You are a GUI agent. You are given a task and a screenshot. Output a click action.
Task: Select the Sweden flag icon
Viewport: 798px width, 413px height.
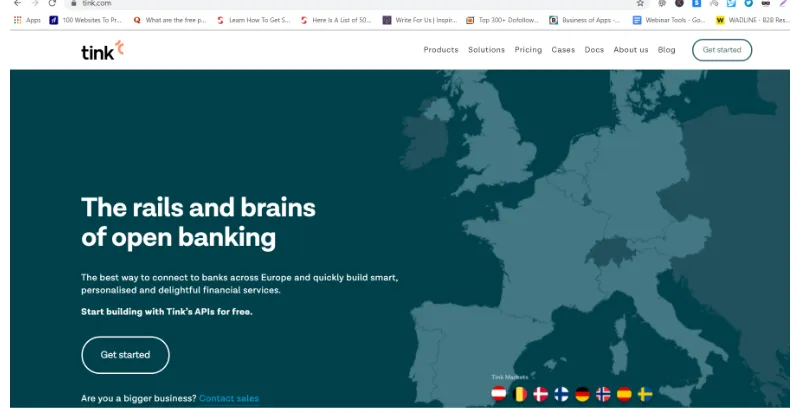coord(645,394)
